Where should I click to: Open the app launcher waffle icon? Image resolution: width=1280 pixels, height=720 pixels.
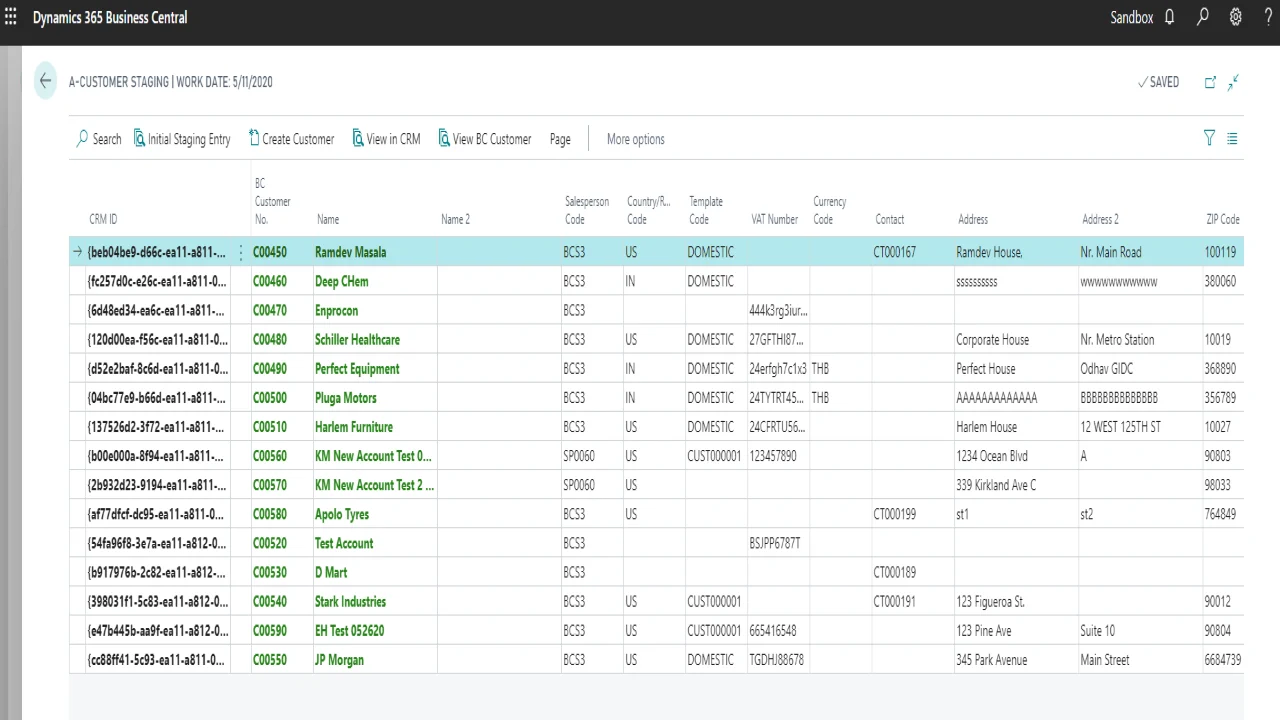point(11,17)
